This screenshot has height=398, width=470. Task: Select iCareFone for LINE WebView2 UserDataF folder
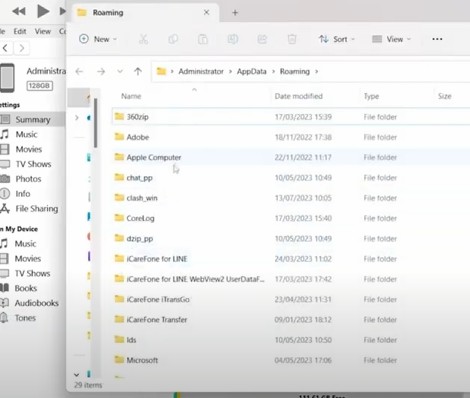click(290, 279)
